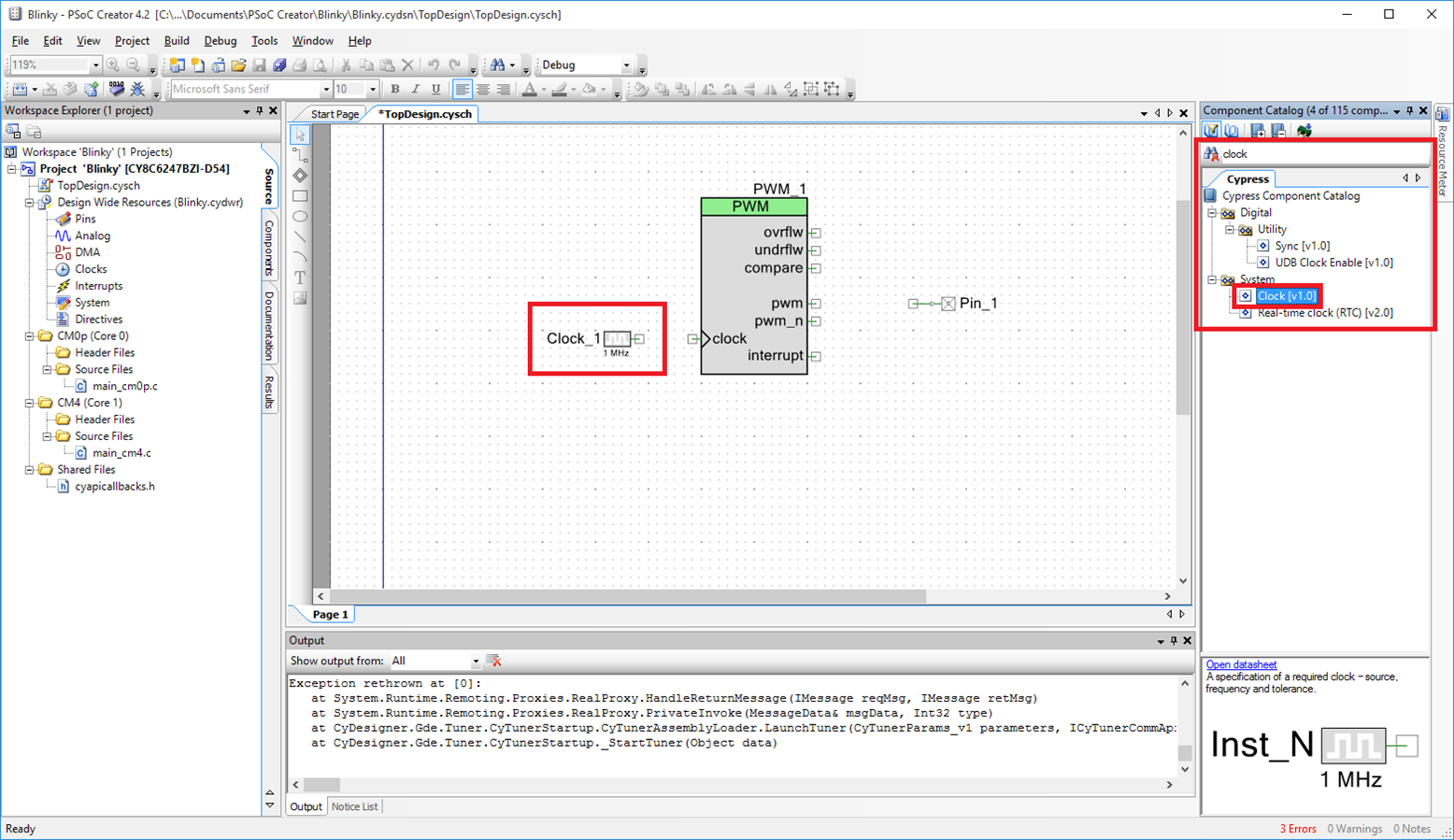This screenshot has width=1454, height=840.
Task: Click the component catalog search field
Action: (1322, 154)
